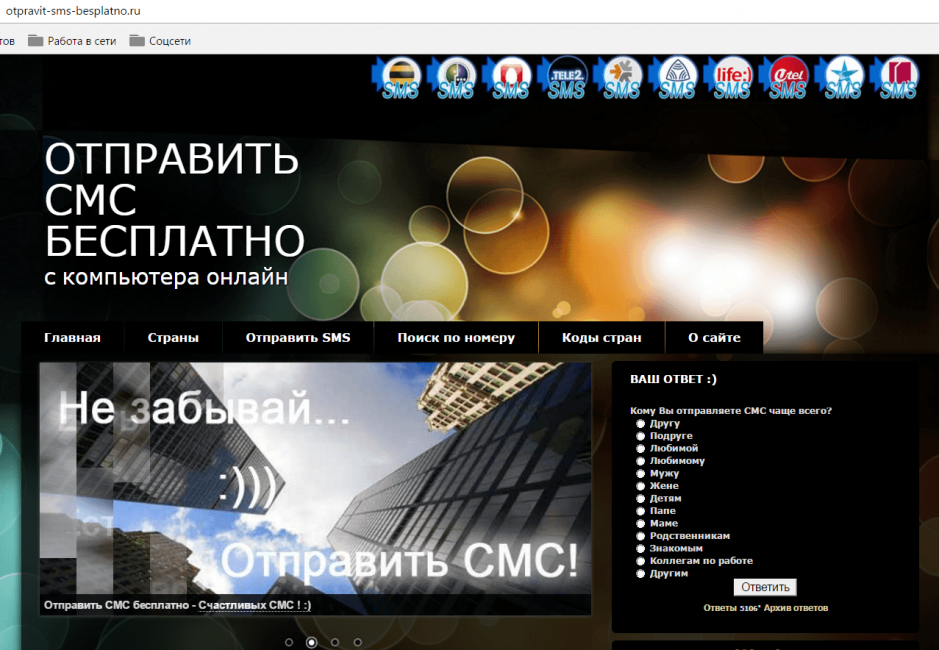The height and width of the screenshot is (650, 939).
Task: Open the Otel SMS operator icon
Action: 788,78
